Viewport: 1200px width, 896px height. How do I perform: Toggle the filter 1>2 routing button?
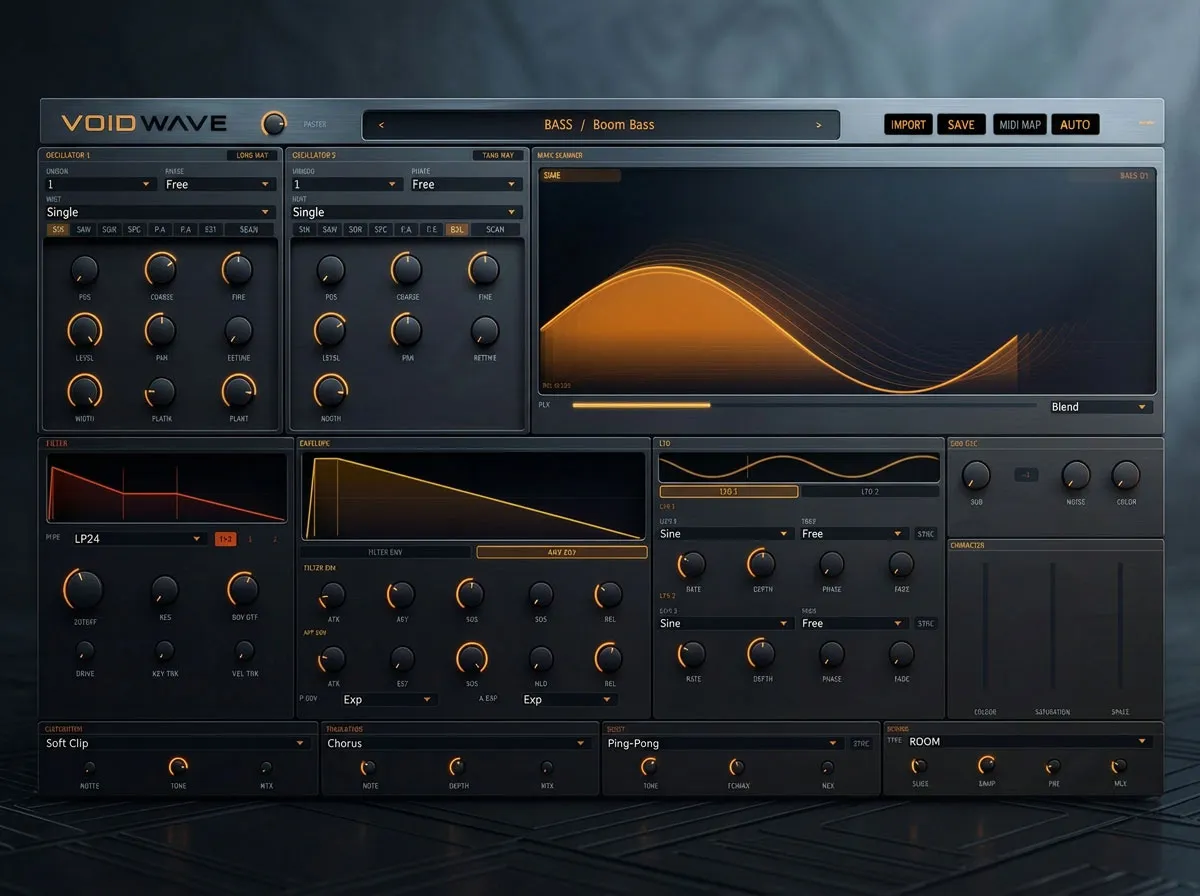(226, 539)
